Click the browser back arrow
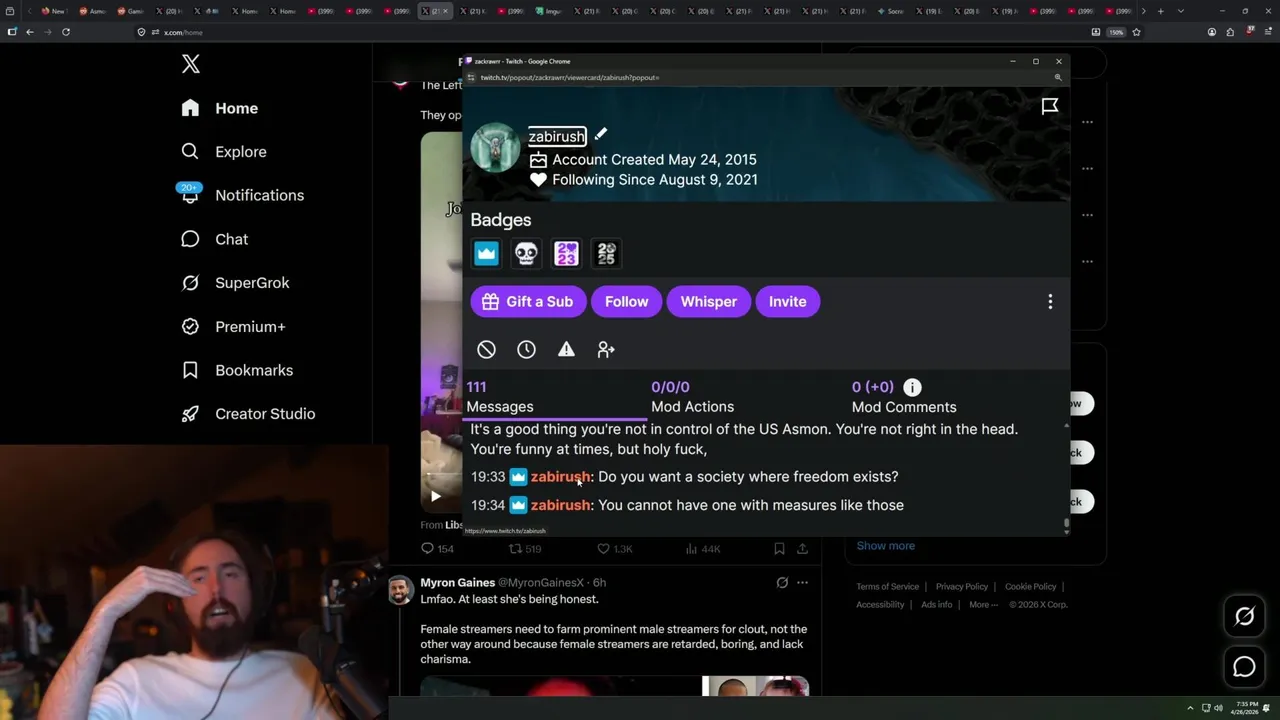The height and width of the screenshot is (720, 1280). click(30, 32)
